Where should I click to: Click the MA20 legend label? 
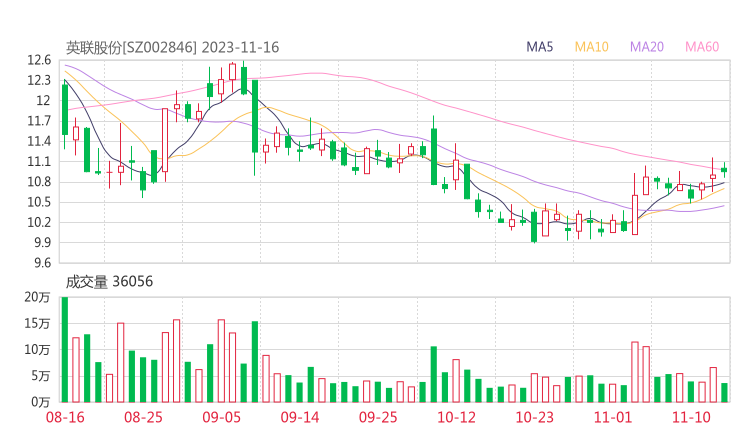coord(647,47)
